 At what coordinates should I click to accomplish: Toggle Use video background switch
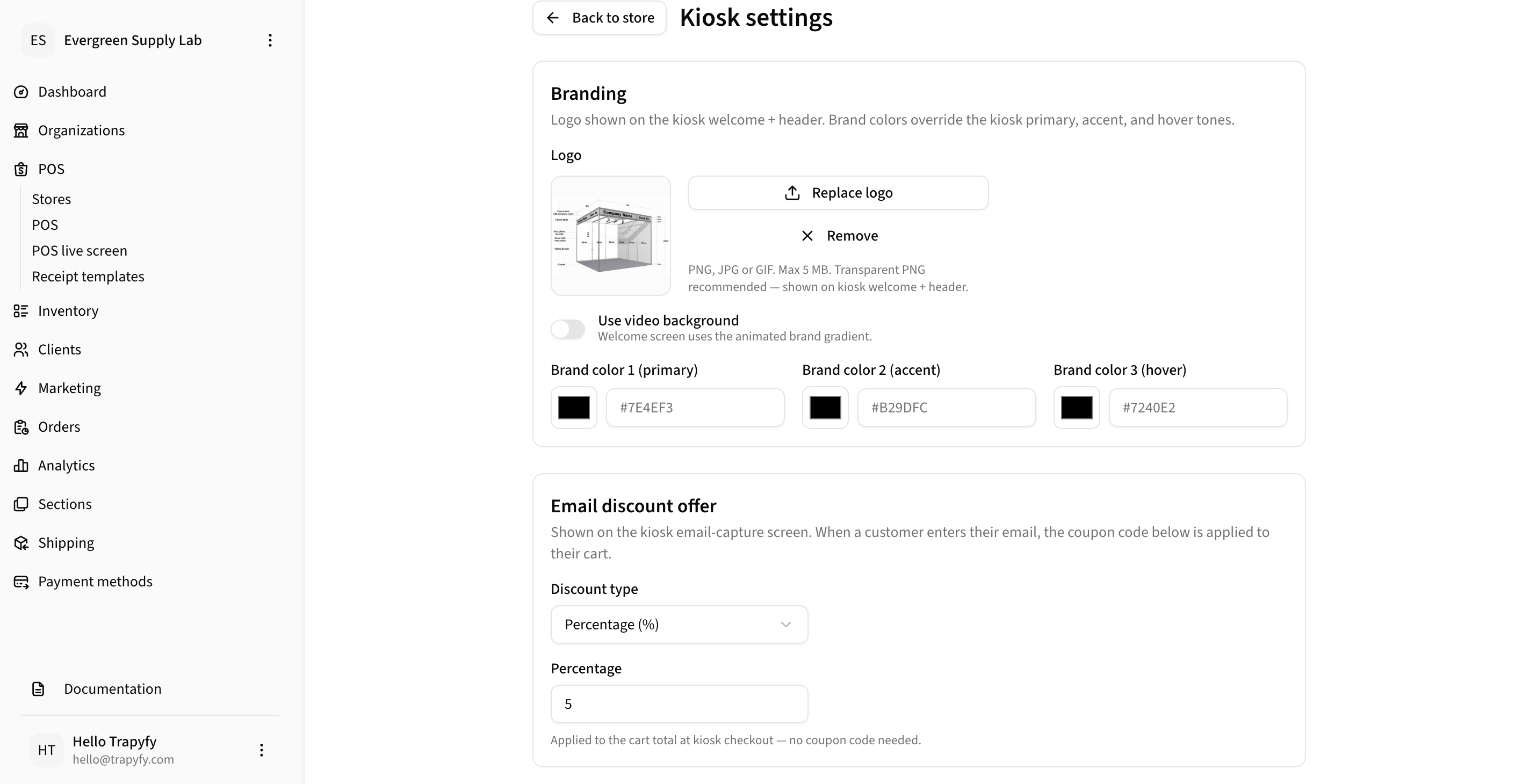point(568,329)
